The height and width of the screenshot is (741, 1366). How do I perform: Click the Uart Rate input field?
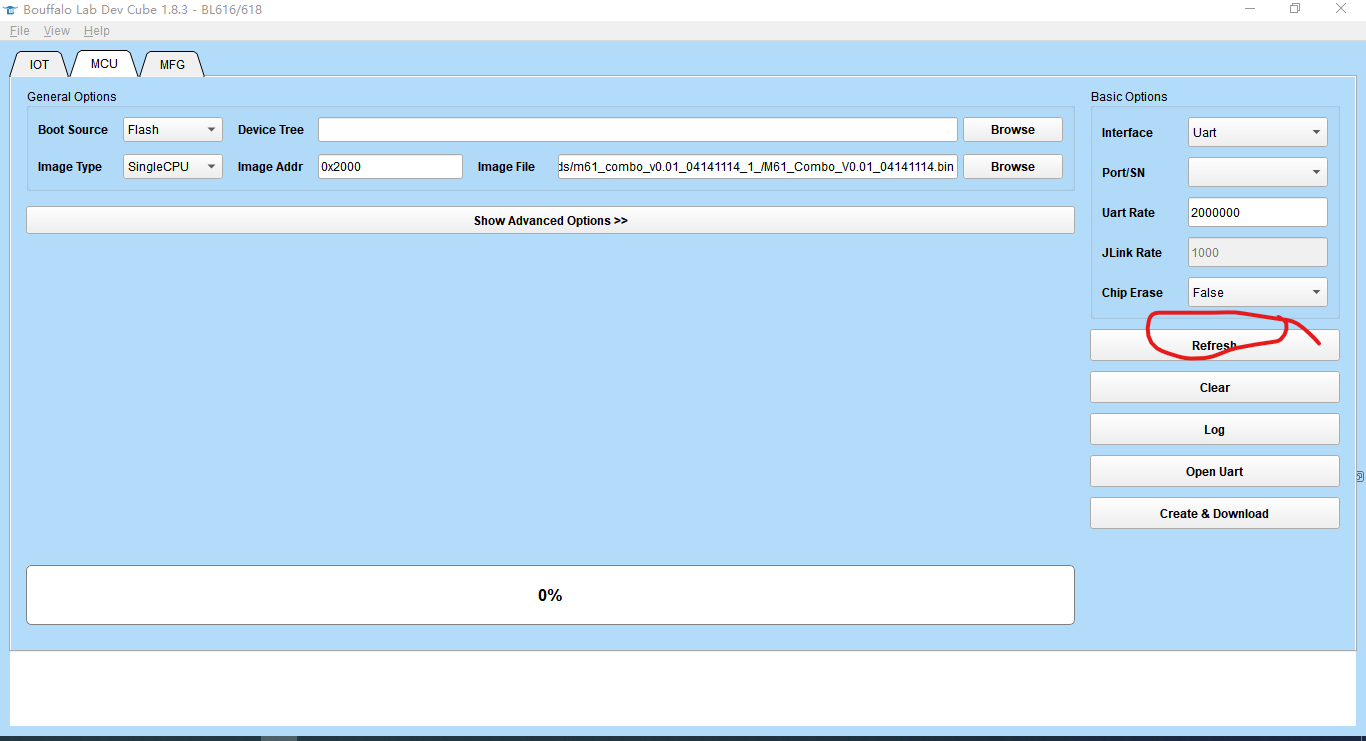1258,212
